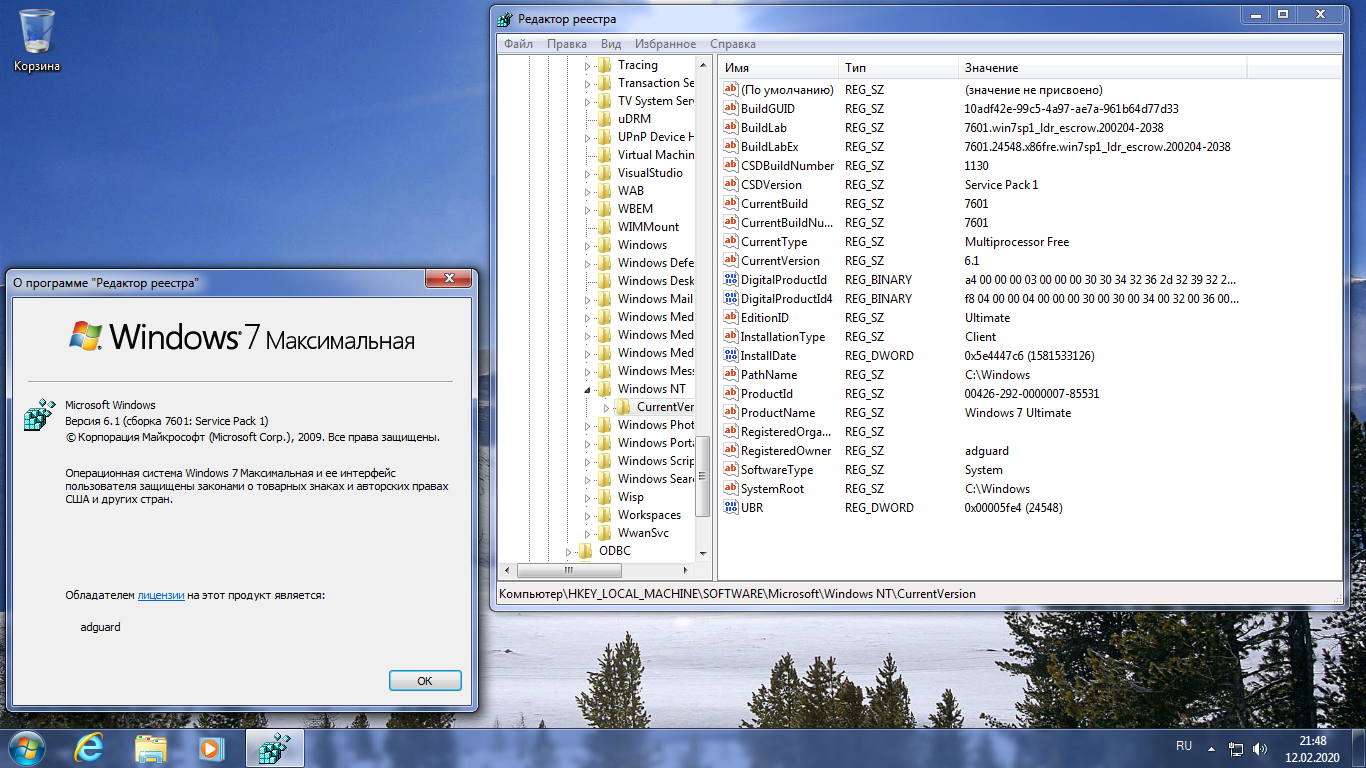The height and width of the screenshot is (768, 1366).
Task: Sort by the Тип column header
Action: (x=898, y=67)
